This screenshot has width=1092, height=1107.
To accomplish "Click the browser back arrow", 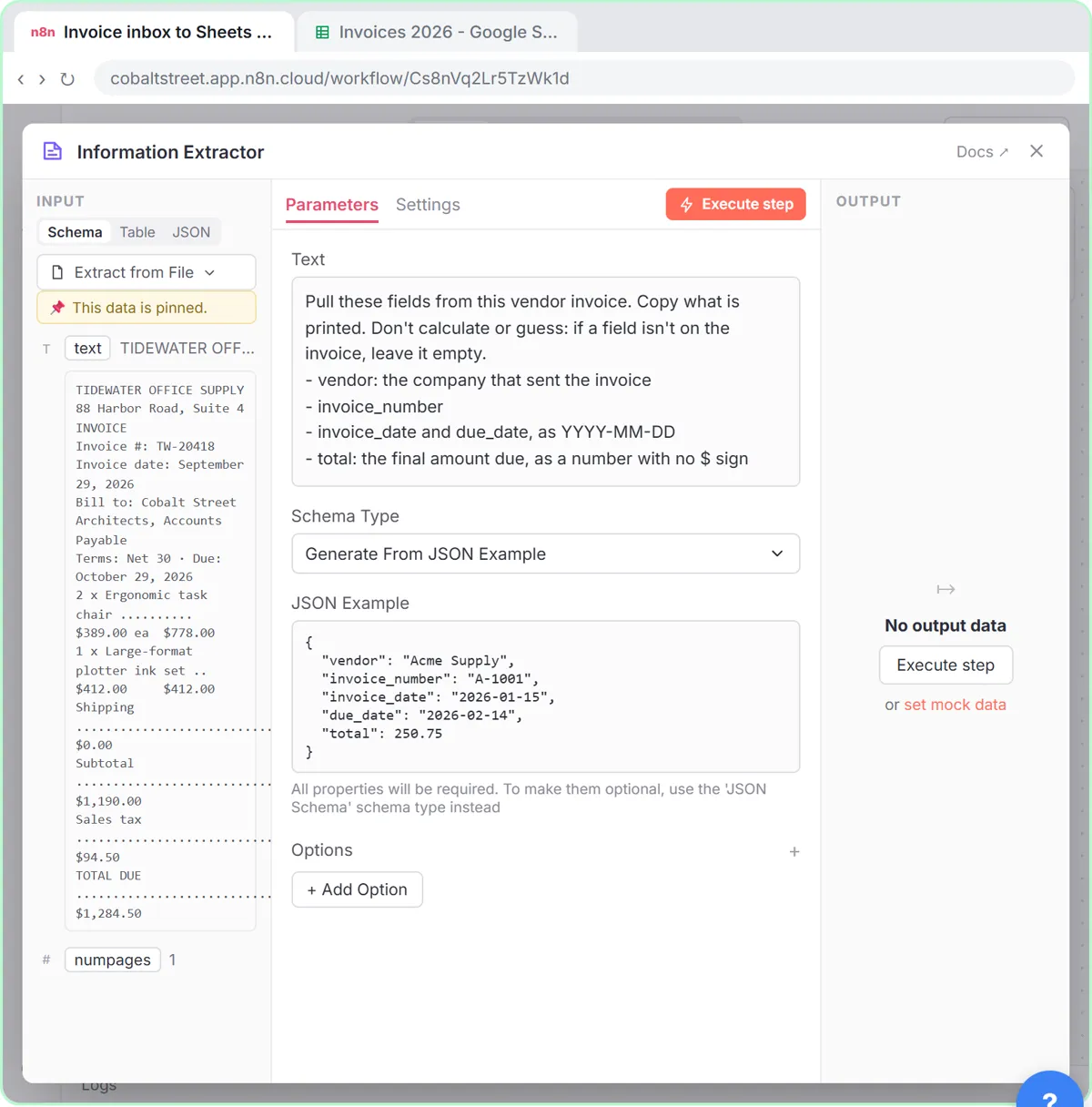I will point(21,79).
